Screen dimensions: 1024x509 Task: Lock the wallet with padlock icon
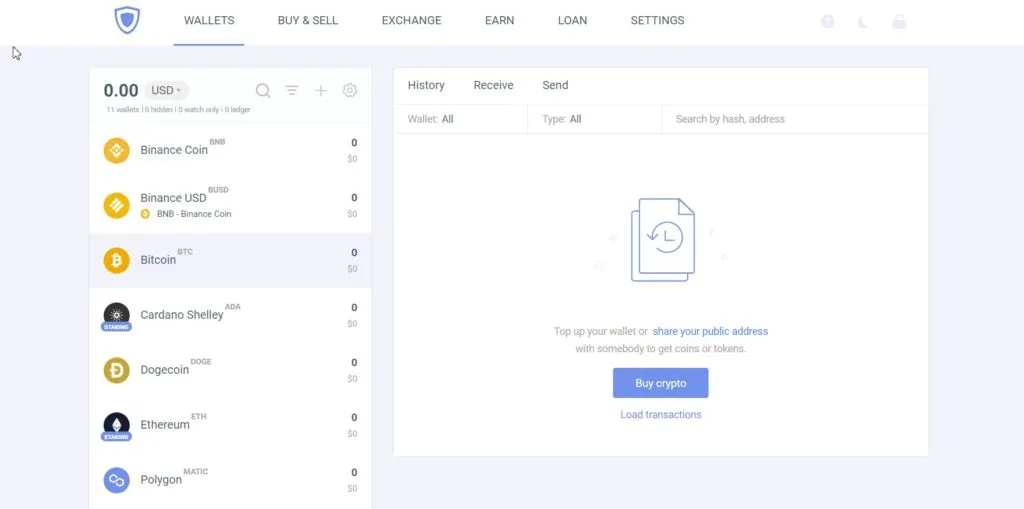point(899,22)
